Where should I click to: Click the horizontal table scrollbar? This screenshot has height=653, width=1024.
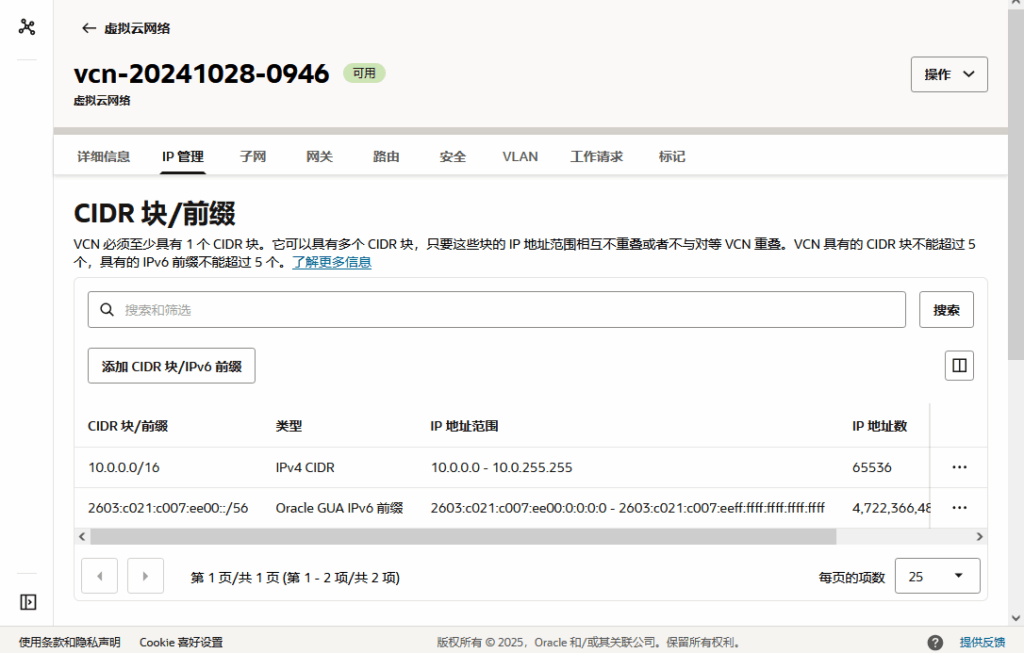coord(463,537)
